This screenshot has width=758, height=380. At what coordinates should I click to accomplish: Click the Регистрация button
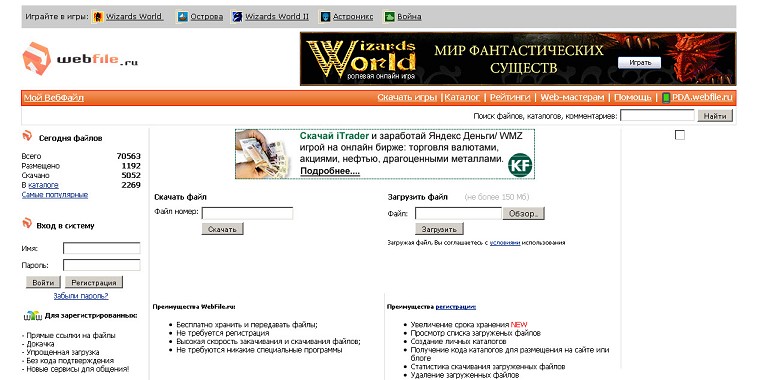[x=94, y=282]
